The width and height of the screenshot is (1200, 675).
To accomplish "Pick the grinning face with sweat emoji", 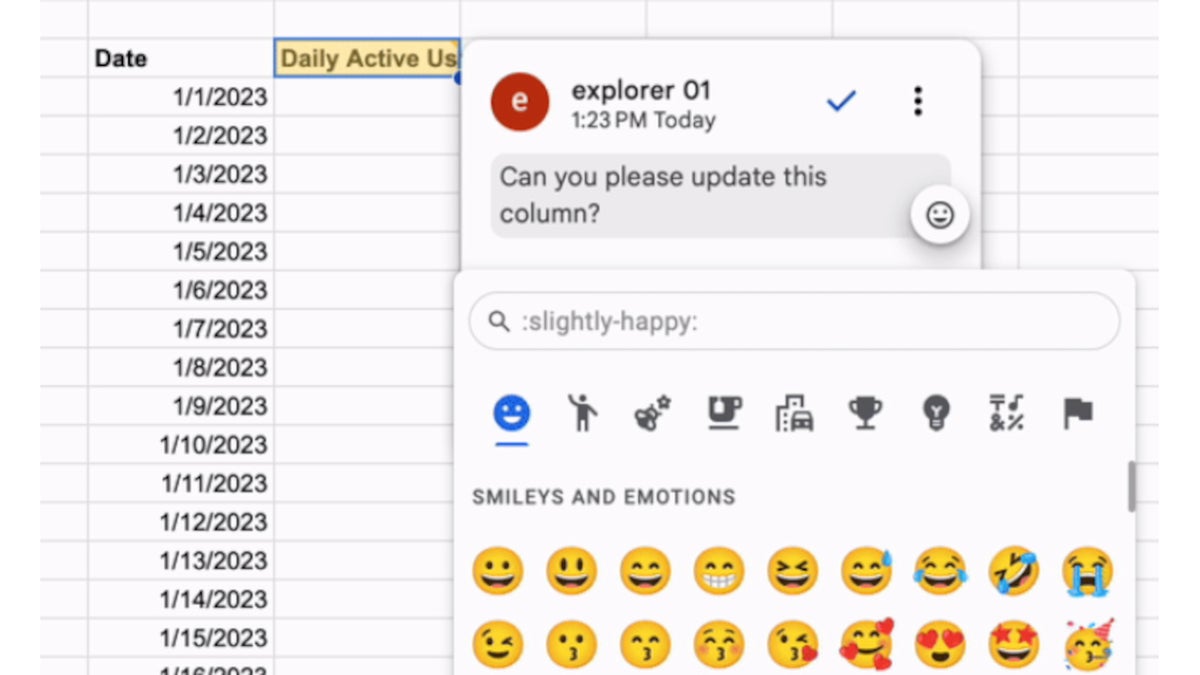I will pos(866,572).
